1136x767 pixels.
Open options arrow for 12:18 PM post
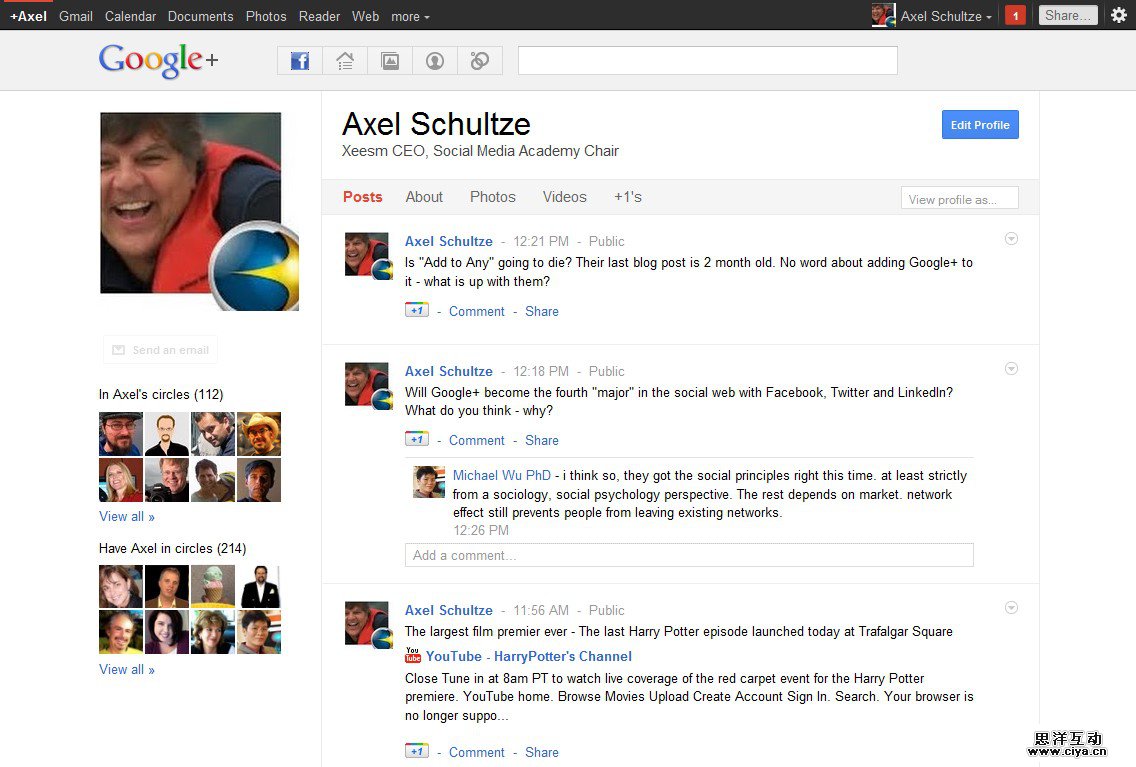click(x=1011, y=369)
